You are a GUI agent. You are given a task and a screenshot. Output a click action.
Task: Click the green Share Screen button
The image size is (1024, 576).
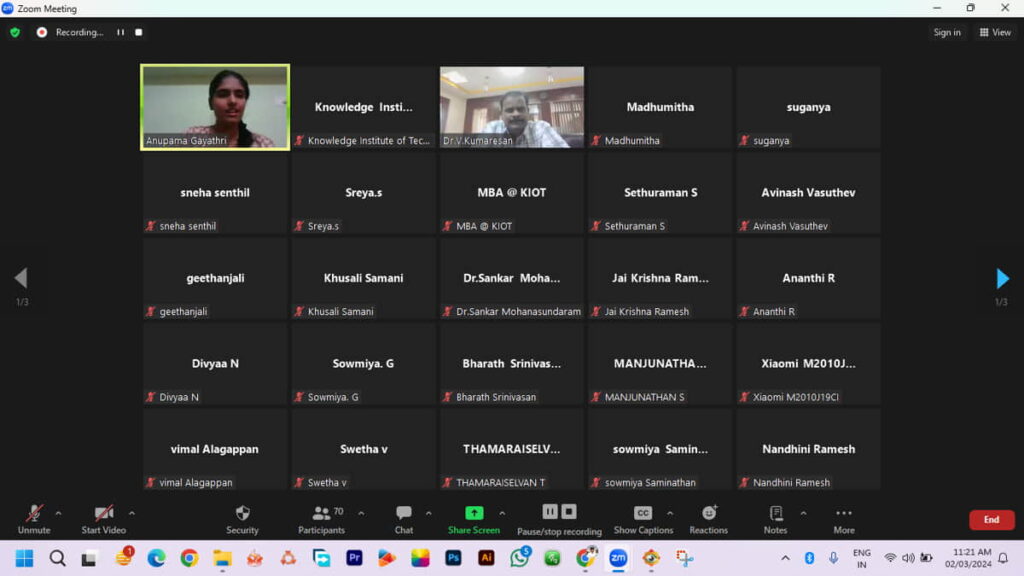474,519
